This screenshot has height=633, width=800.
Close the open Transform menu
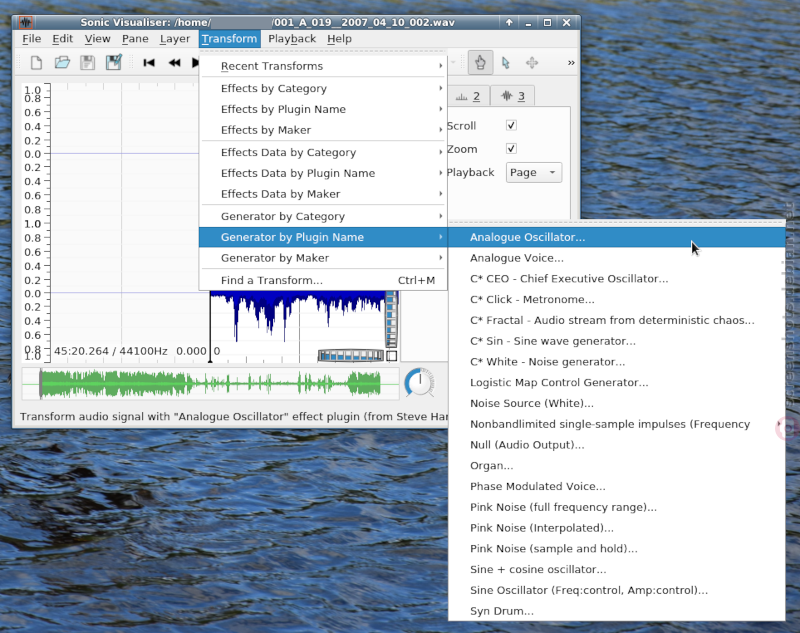(x=230, y=39)
